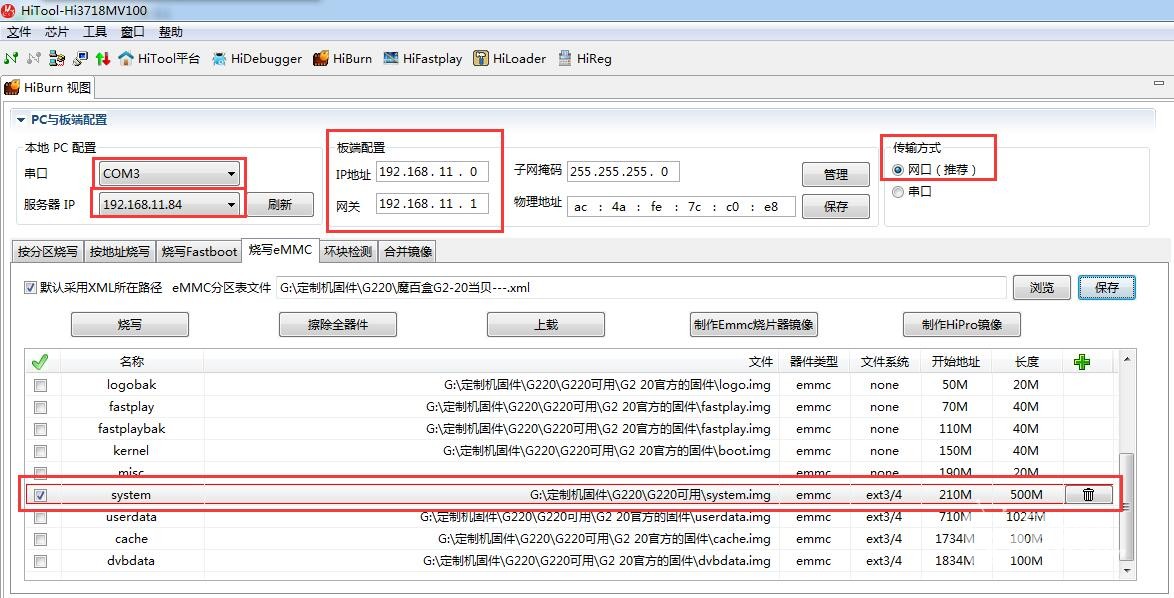Click the 上载 upload button
The width and height of the screenshot is (1174, 598).
tap(546, 325)
